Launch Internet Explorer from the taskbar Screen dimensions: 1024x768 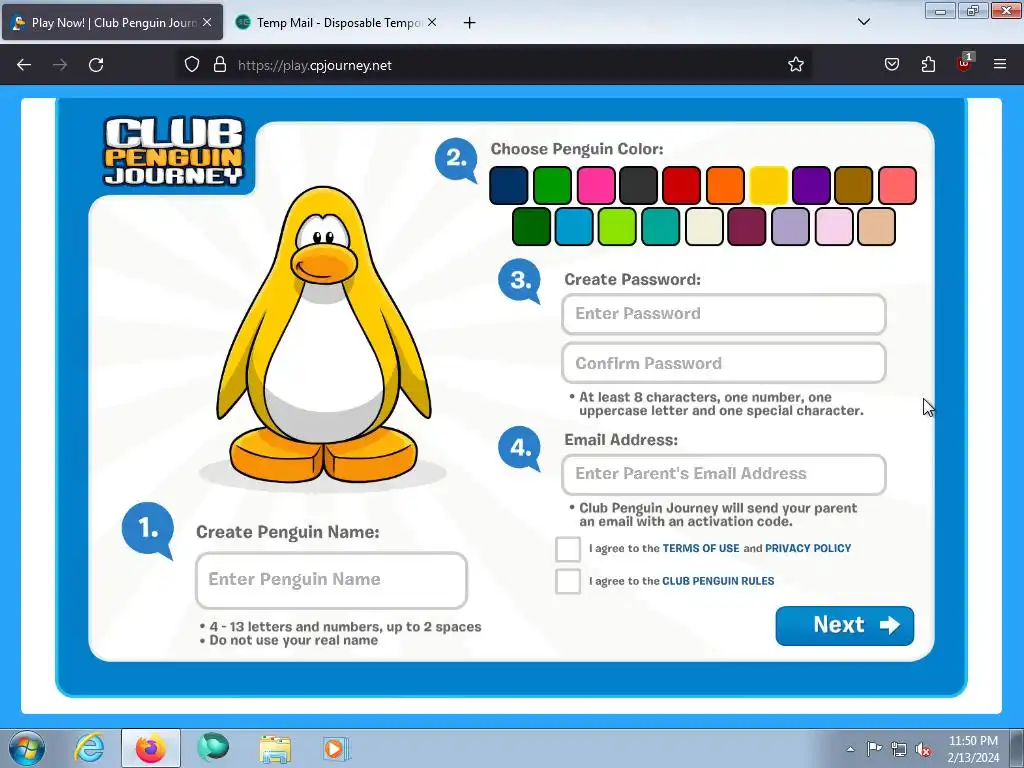(89, 748)
